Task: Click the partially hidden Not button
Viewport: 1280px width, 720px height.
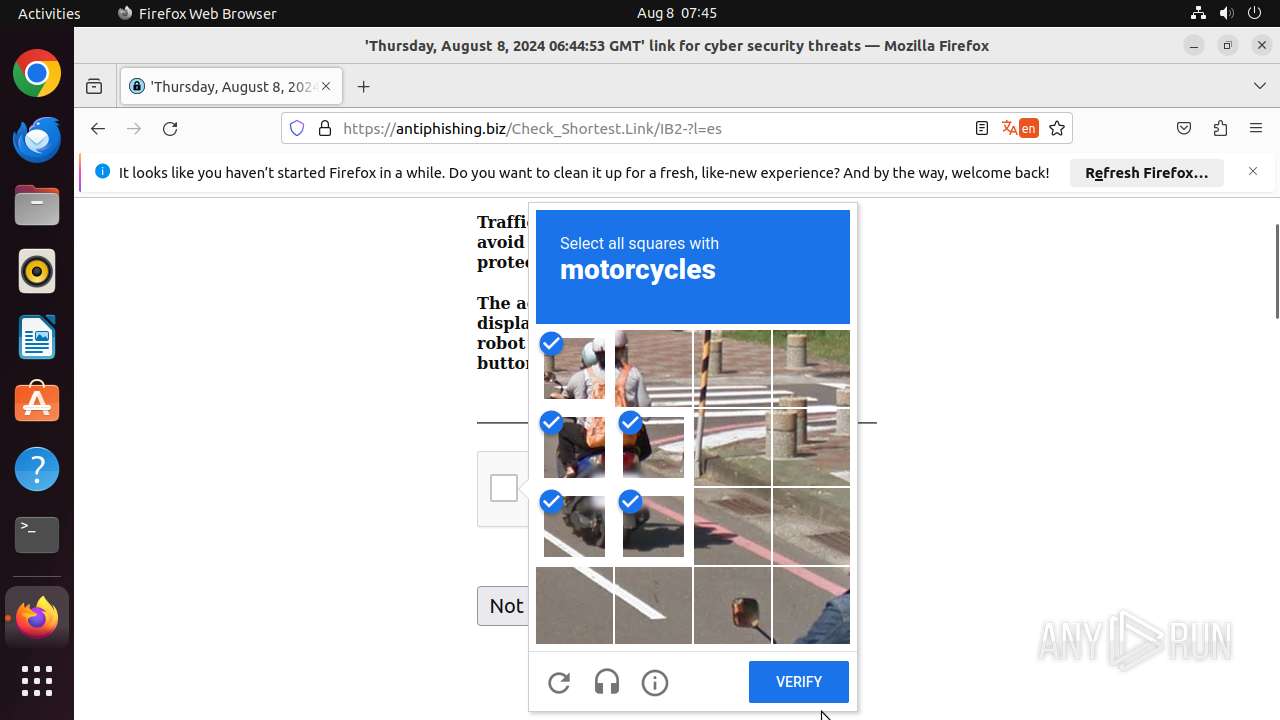Action: (503, 606)
